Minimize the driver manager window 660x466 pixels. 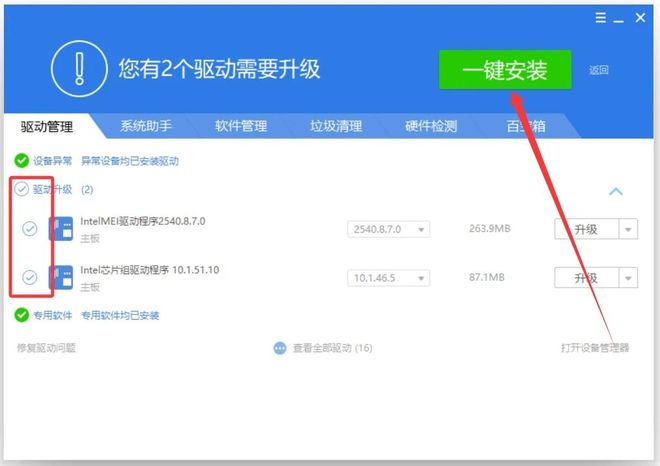(x=618, y=19)
